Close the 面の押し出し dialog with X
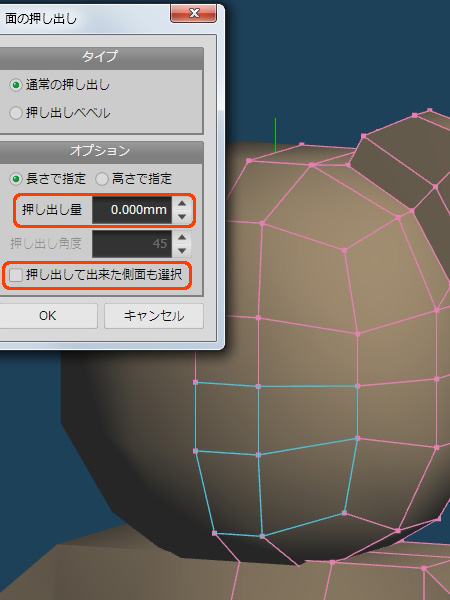The image size is (450, 600). click(194, 13)
